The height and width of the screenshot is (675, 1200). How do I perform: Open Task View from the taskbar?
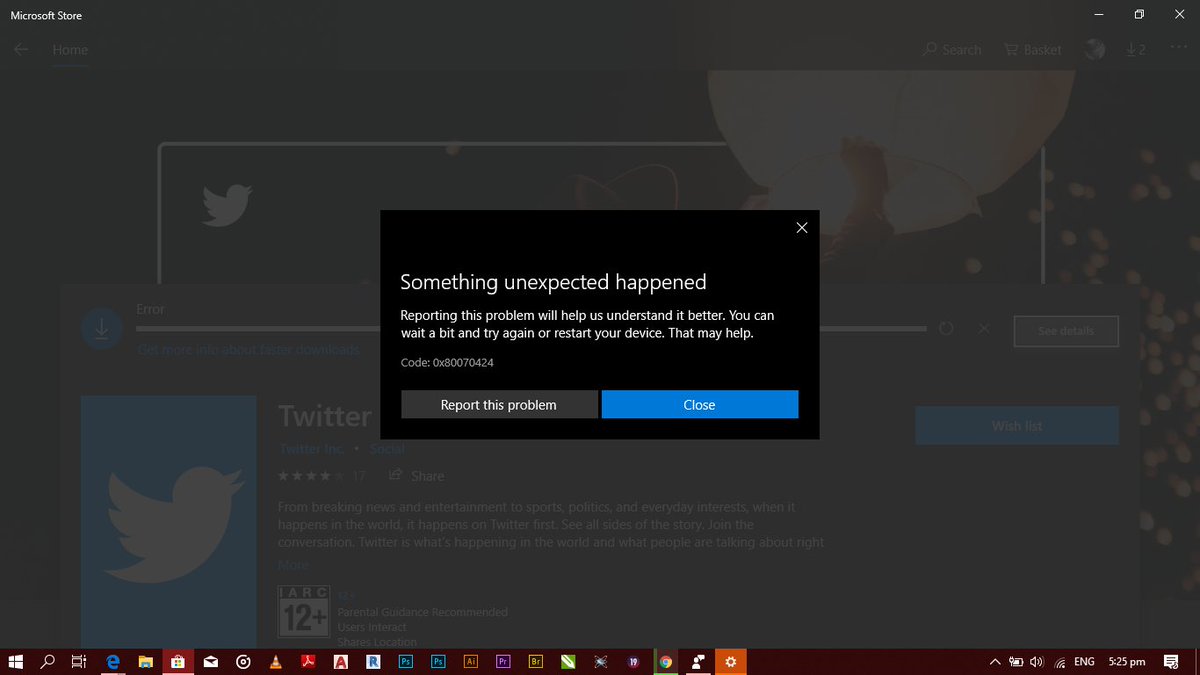(79, 661)
